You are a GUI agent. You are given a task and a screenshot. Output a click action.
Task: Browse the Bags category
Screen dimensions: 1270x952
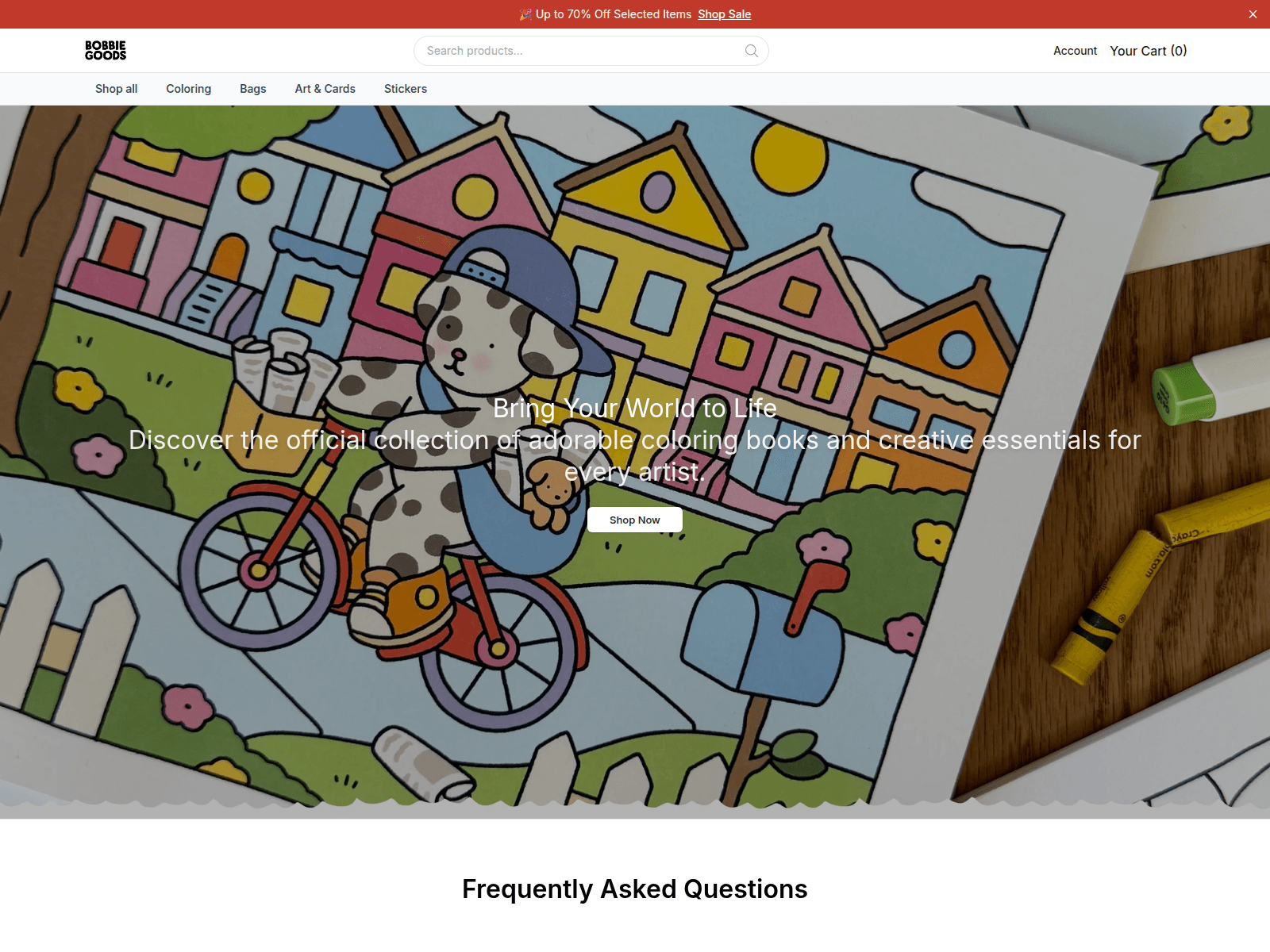coord(252,89)
